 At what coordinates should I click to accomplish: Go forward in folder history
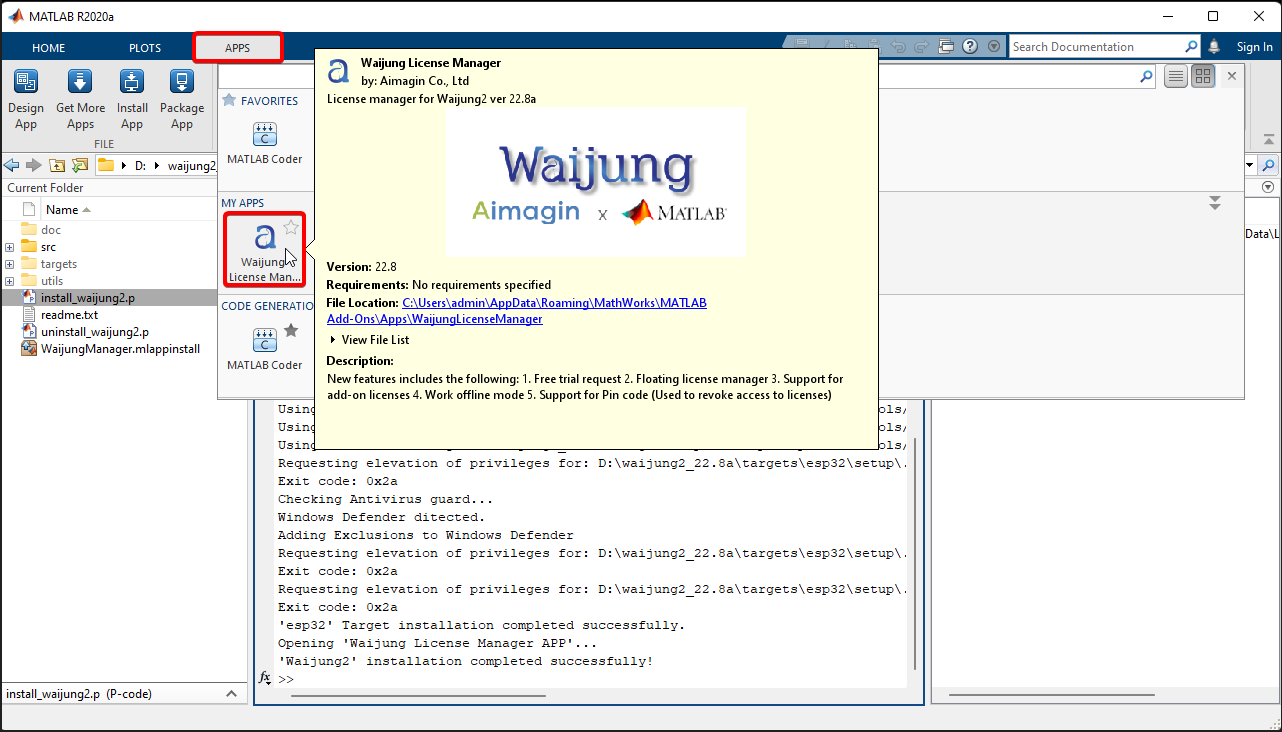(x=33, y=165)
